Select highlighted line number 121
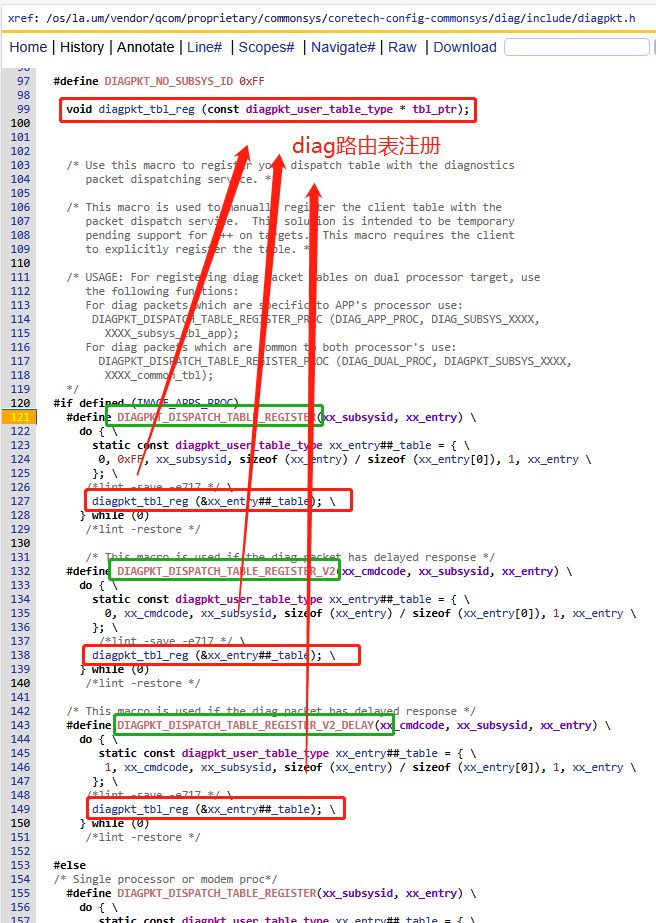The image size is (656, 923). coord(19,417)
